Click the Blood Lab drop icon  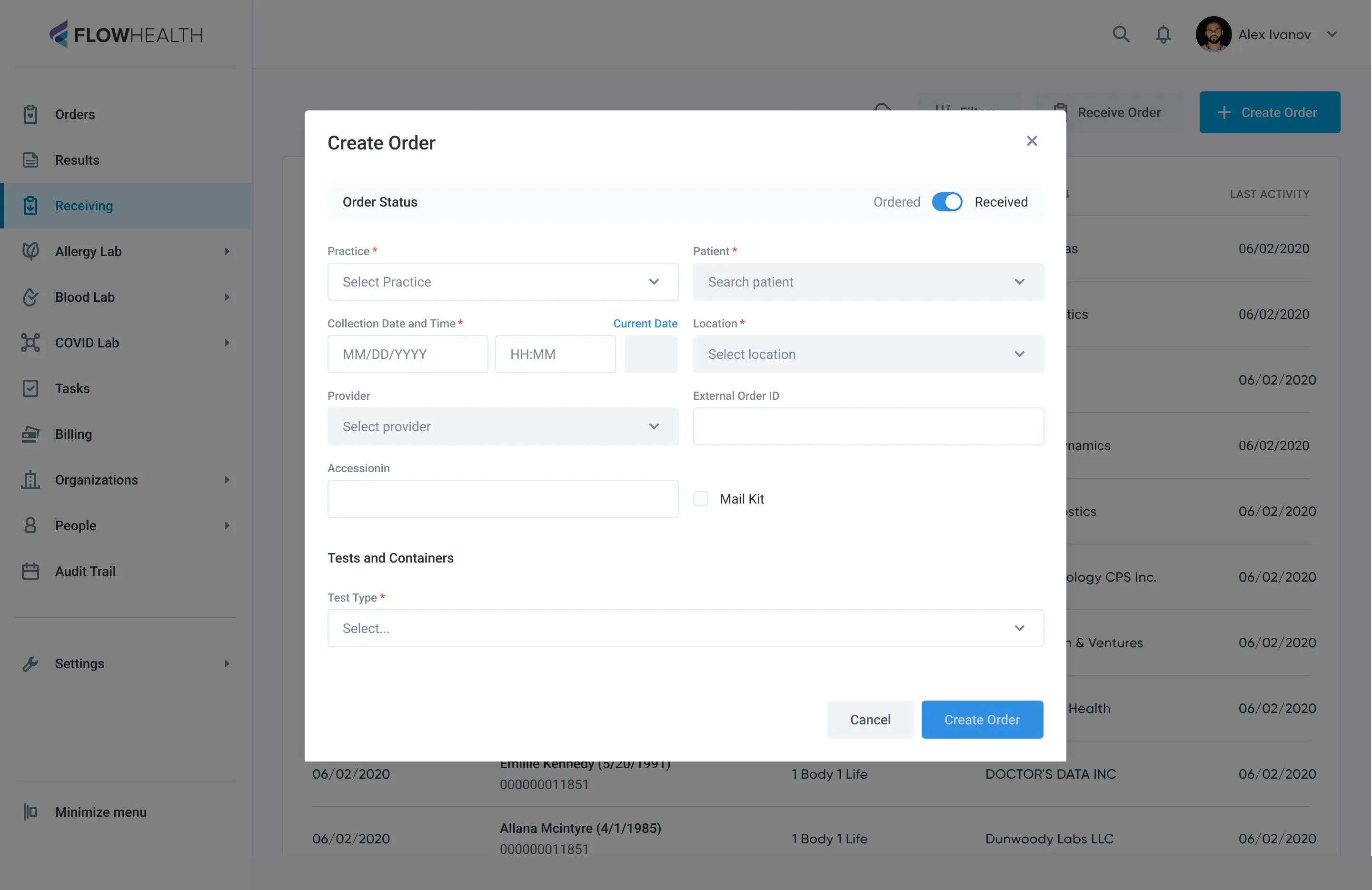[30, 297]
